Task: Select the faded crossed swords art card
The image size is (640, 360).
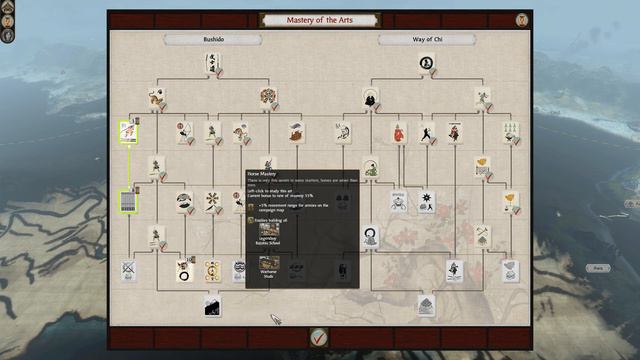Action: (129, 271)
